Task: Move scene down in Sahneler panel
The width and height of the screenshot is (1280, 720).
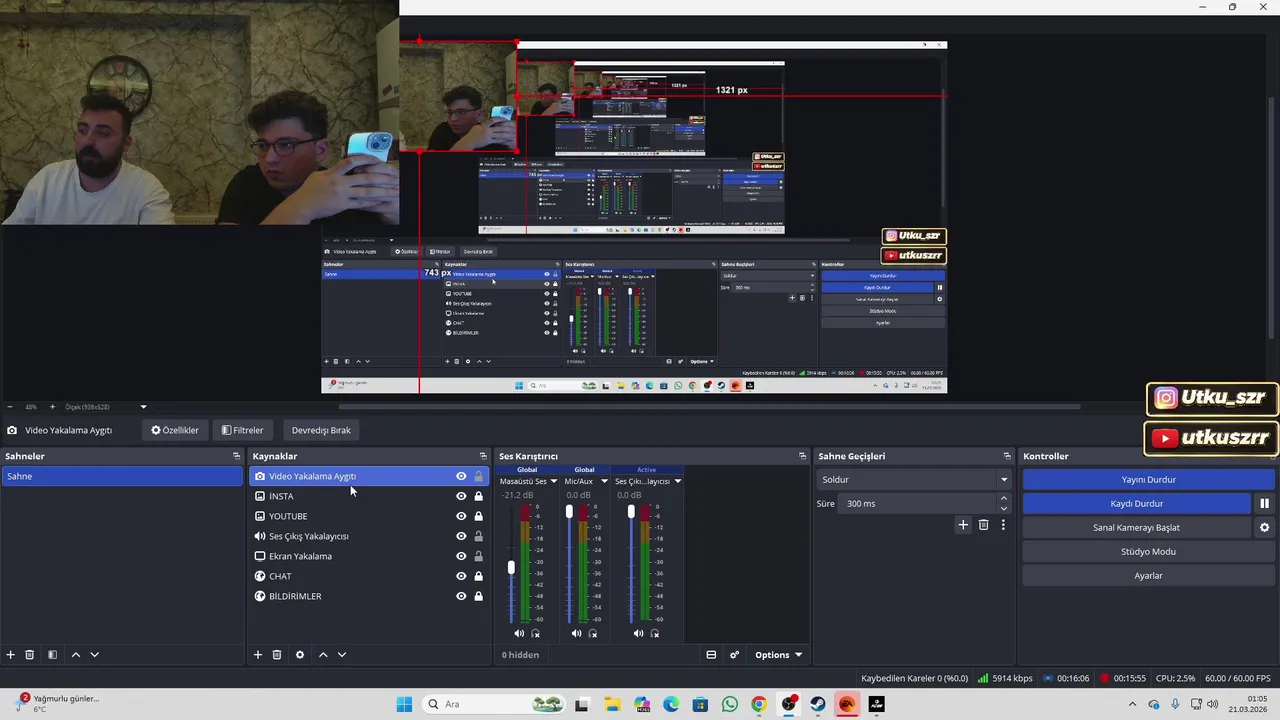Action: pyautogui.click(x=94, y=655)
